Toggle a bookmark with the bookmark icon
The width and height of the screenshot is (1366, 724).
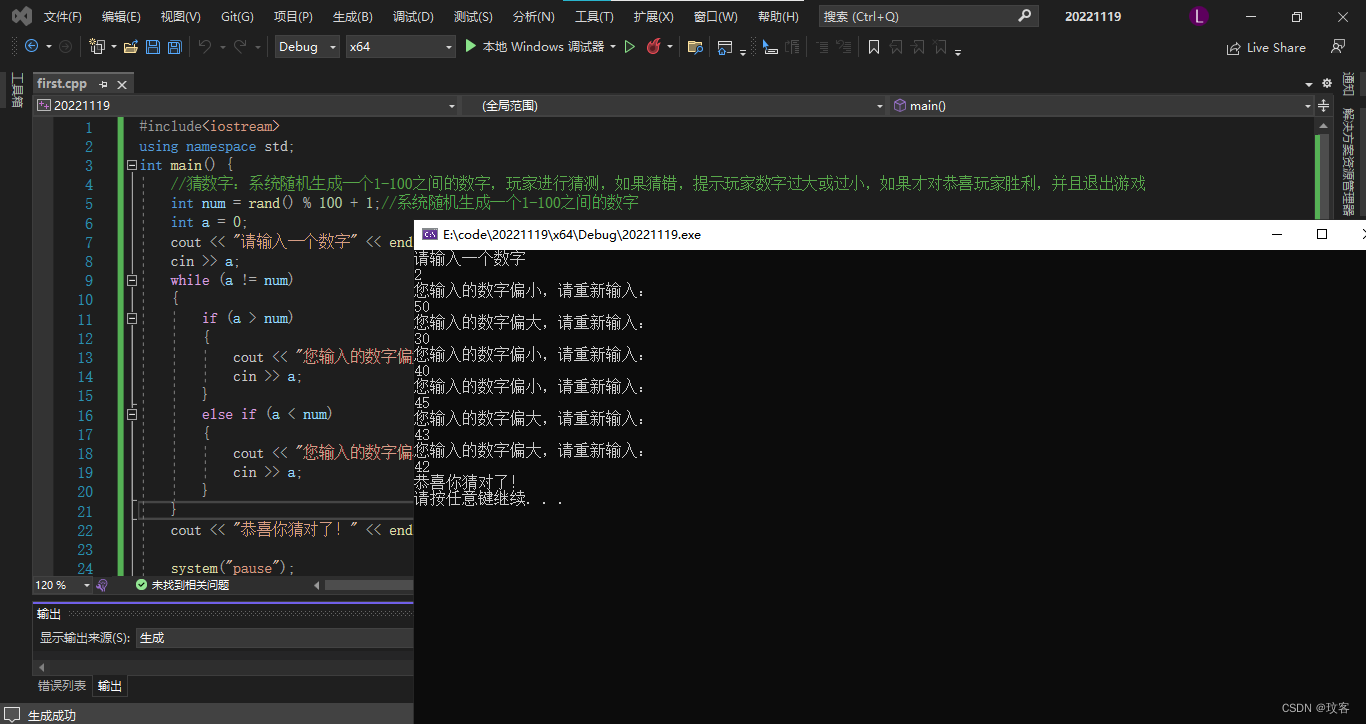click(x=874, y=47)
